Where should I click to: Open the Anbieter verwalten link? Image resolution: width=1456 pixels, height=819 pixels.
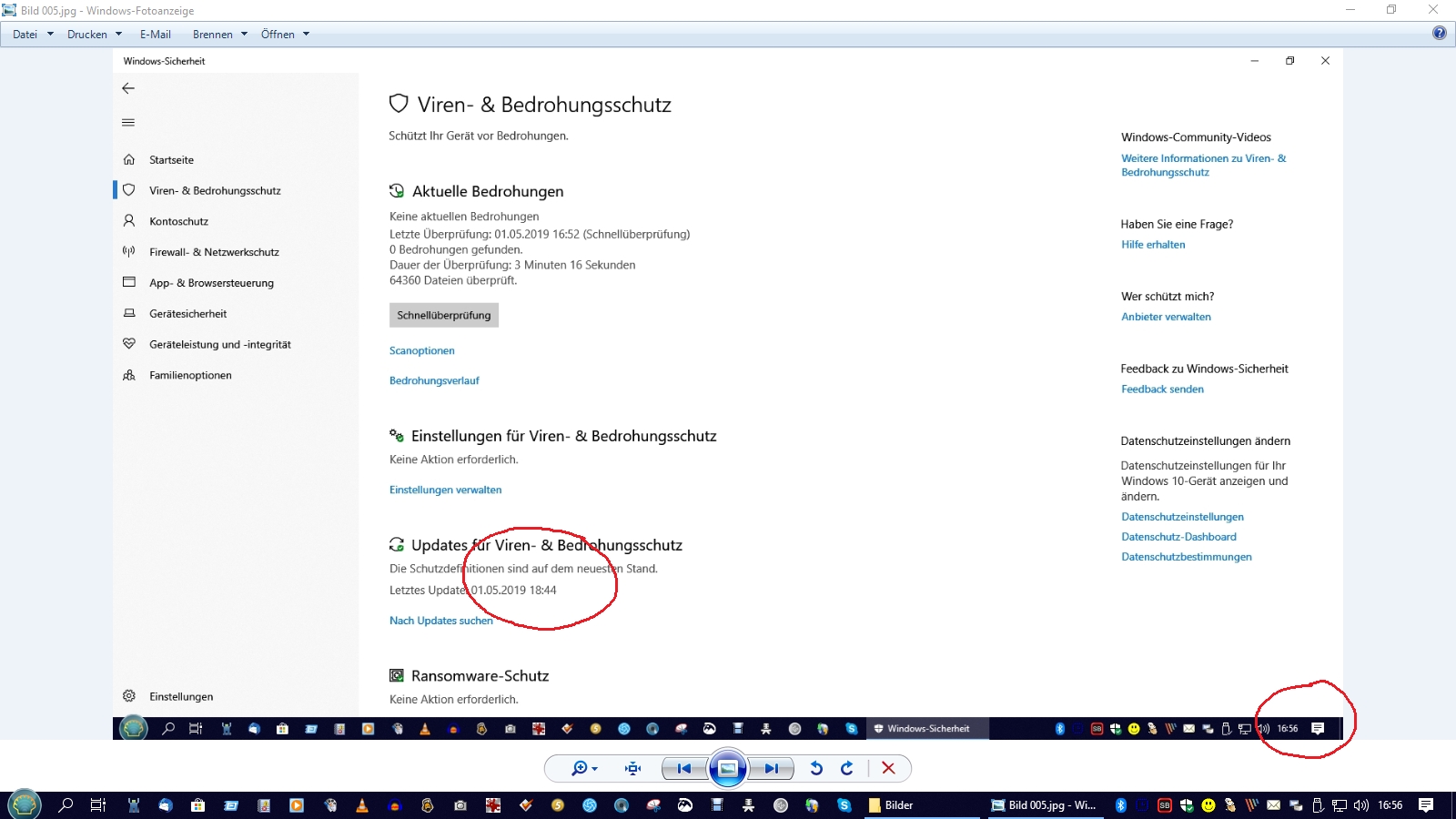click(x=1166, y=317)
